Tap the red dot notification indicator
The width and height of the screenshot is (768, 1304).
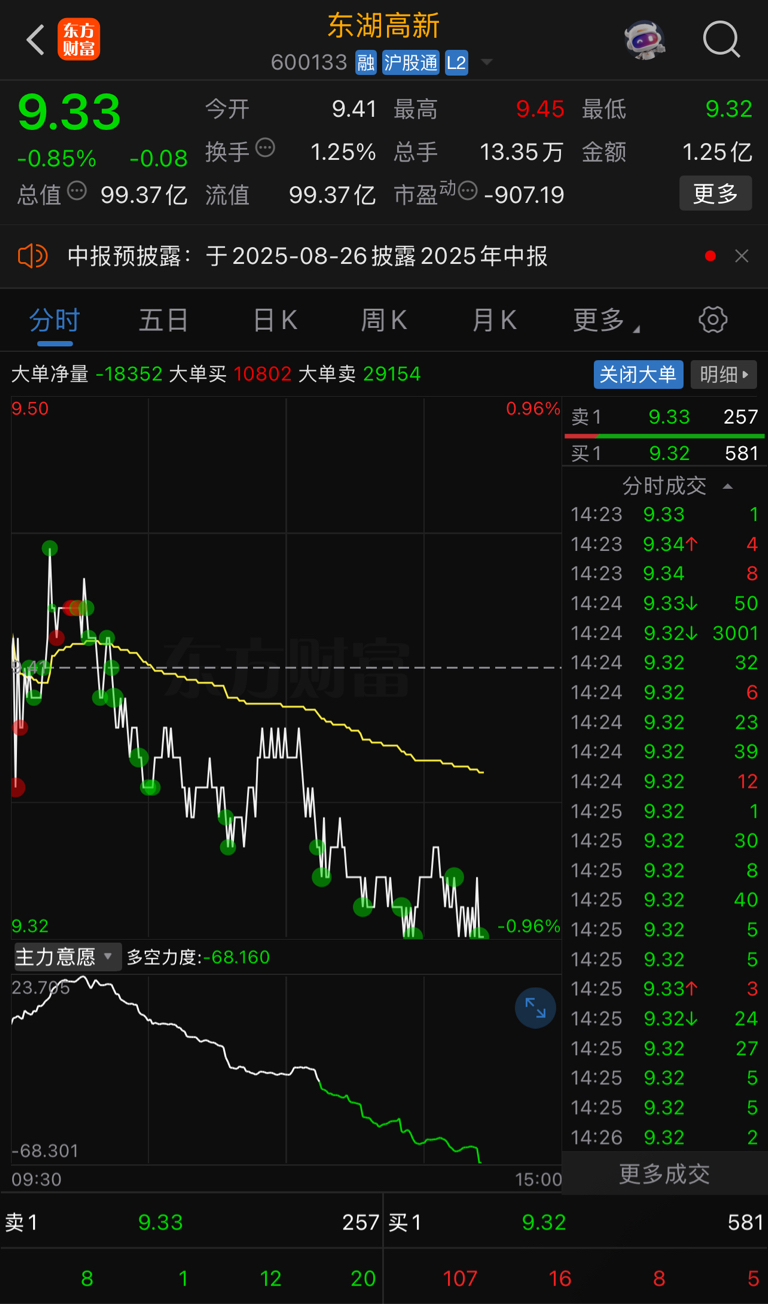[x=710, y=256]
